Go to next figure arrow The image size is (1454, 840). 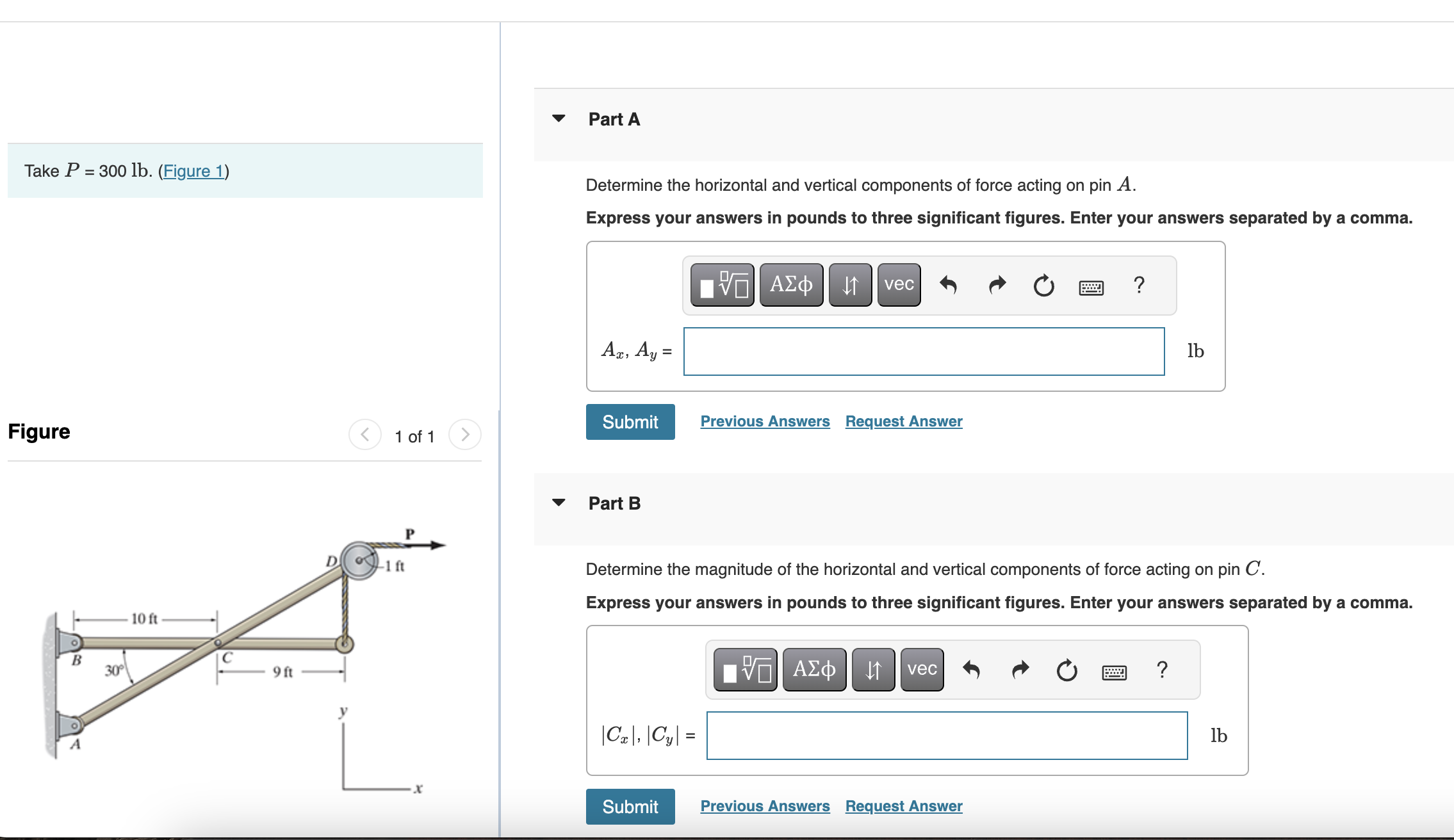pyautogui.click(x=465, y=435)
